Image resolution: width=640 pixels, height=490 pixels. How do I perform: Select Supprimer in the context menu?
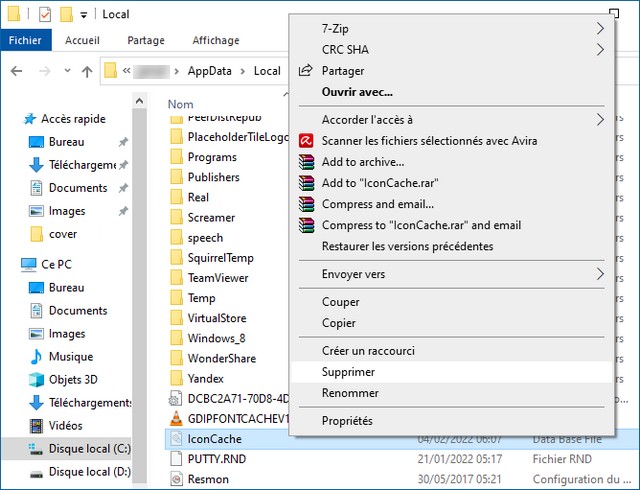(x=348, y=371)
